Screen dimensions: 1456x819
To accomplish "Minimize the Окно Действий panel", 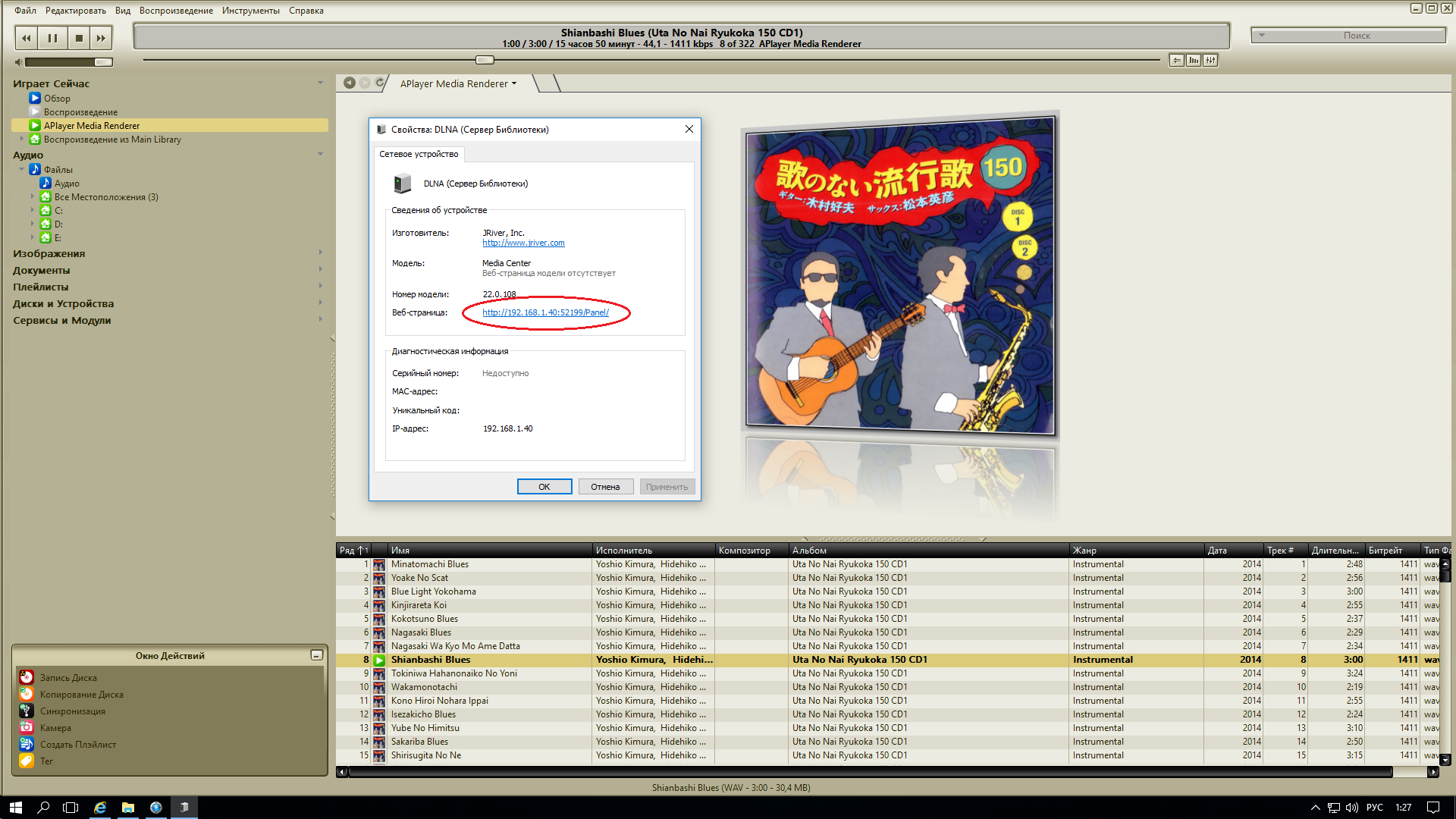I will pyautogui.click(x=317, y=655).
